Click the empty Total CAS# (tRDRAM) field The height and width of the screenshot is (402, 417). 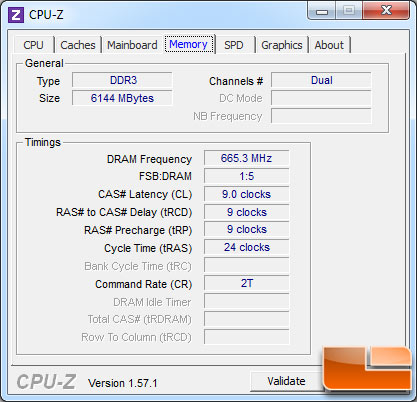(x=247, y=319)
